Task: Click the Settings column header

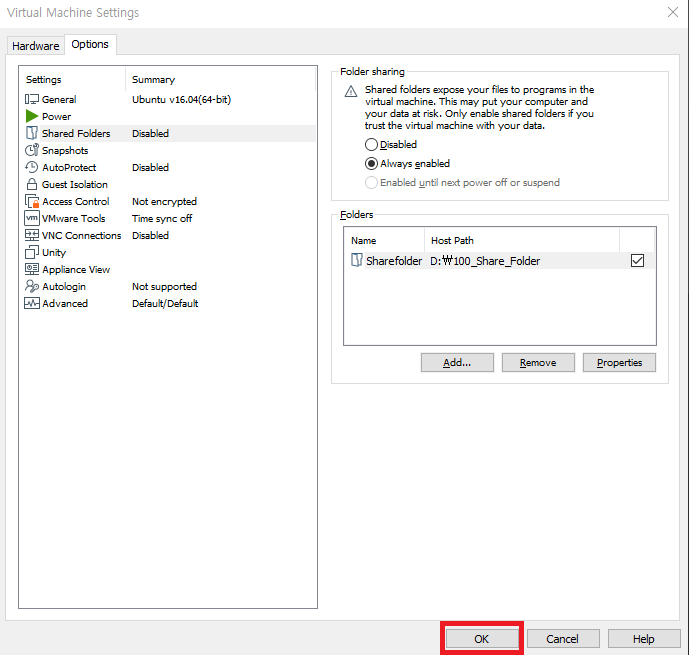Action: 44,80
